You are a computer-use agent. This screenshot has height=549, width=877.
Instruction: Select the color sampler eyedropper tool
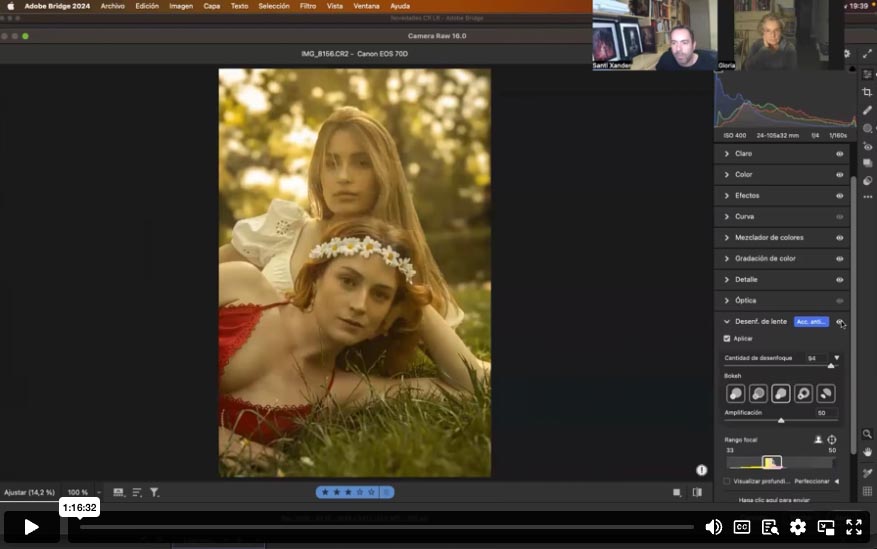867,473
